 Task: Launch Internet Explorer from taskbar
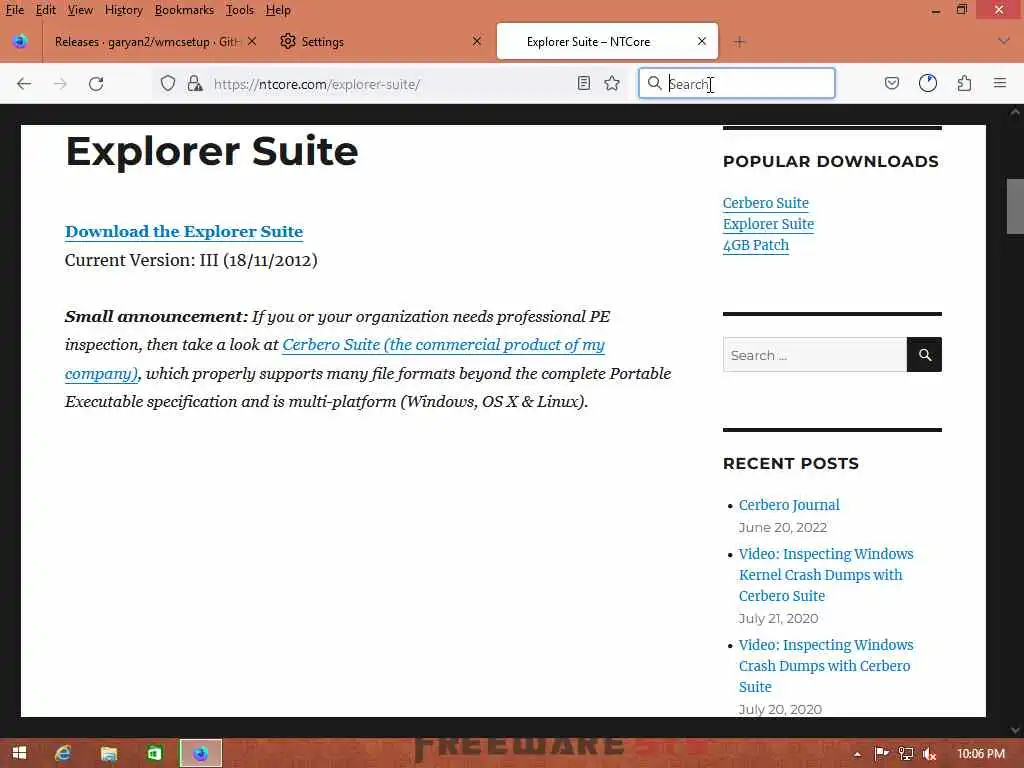tap(63, 753)
